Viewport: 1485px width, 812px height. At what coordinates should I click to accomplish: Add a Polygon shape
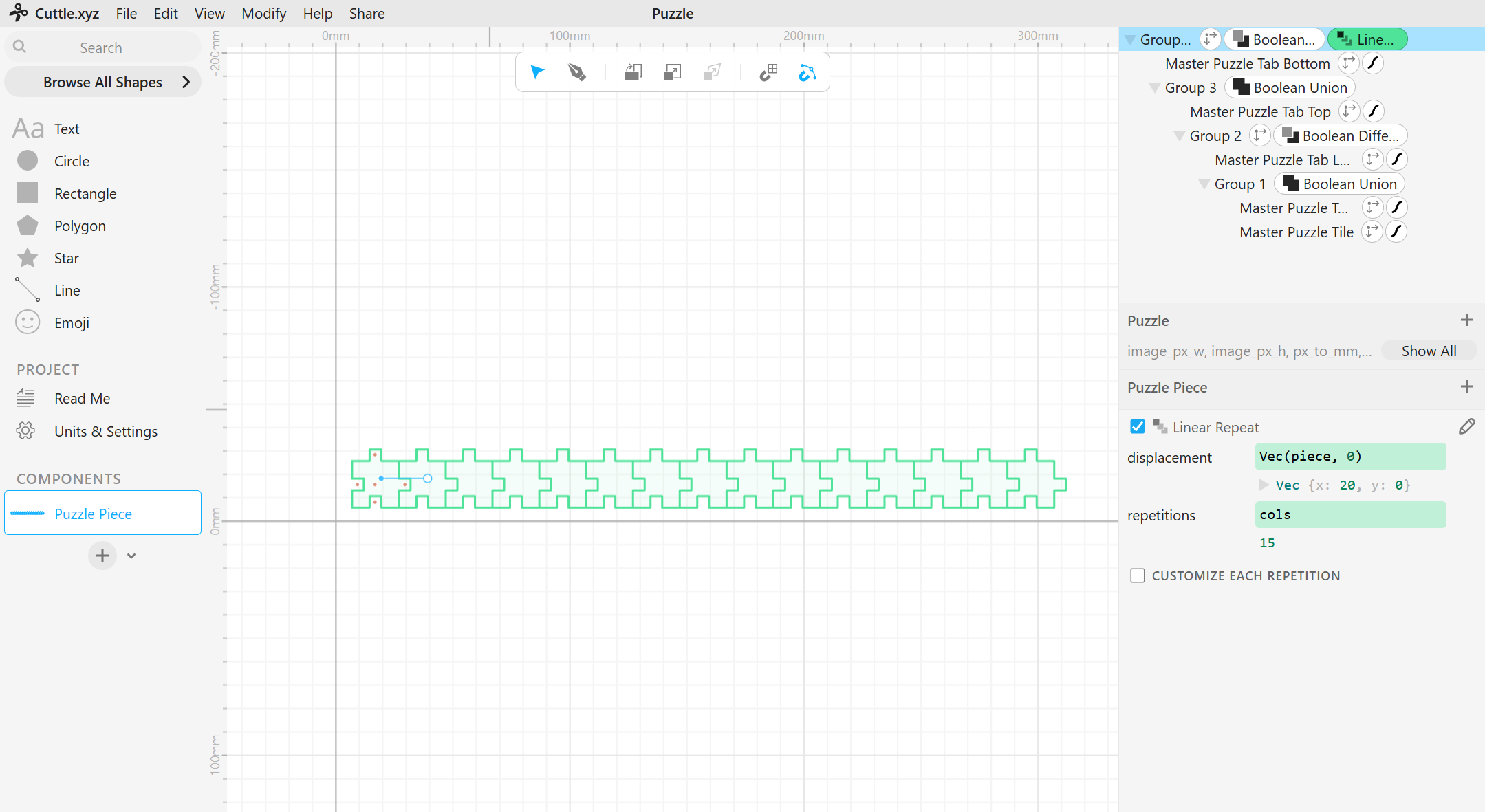point(80,226)
